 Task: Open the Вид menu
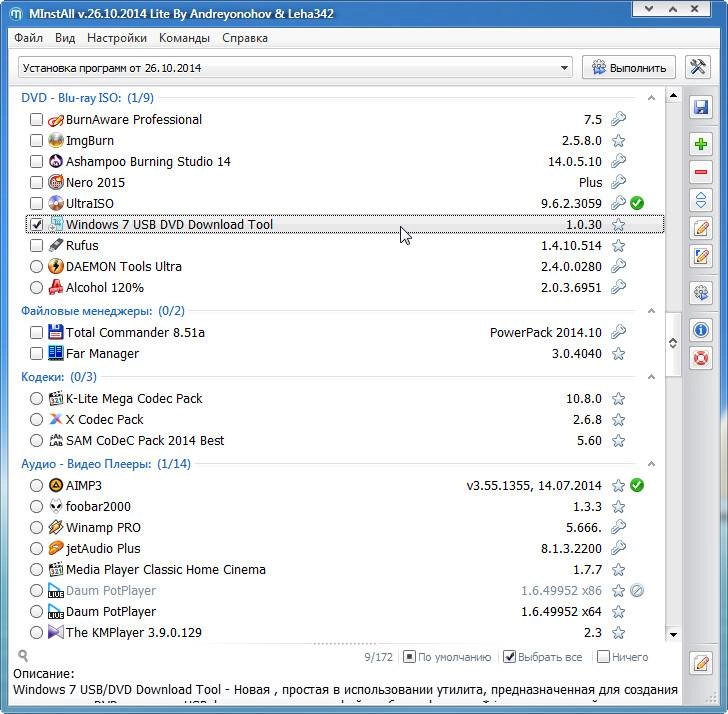click(65, 38)
